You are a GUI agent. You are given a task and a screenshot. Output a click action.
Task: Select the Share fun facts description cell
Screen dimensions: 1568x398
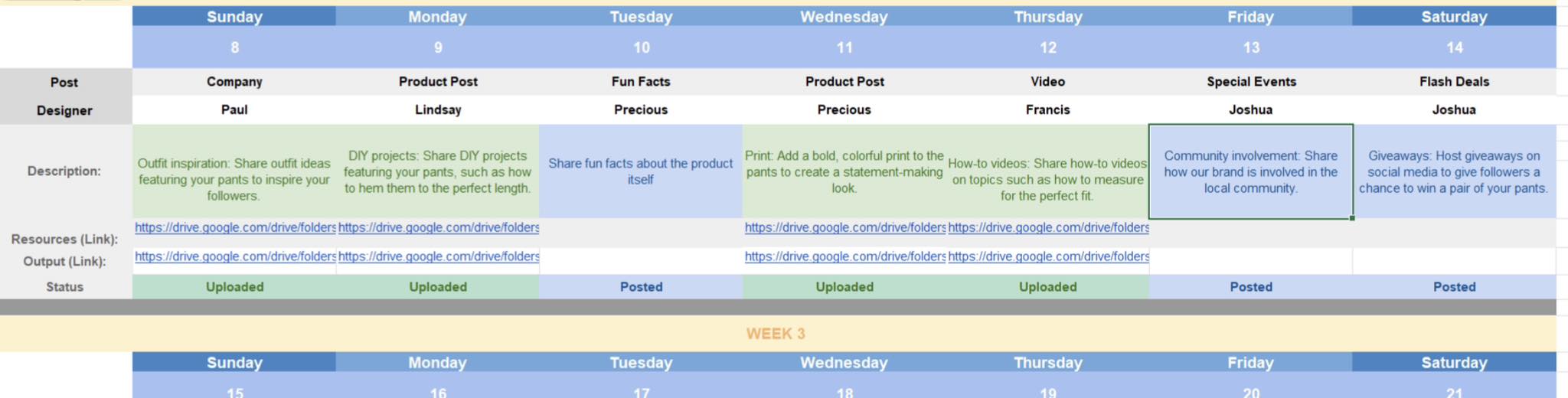[x=641, y=172]
